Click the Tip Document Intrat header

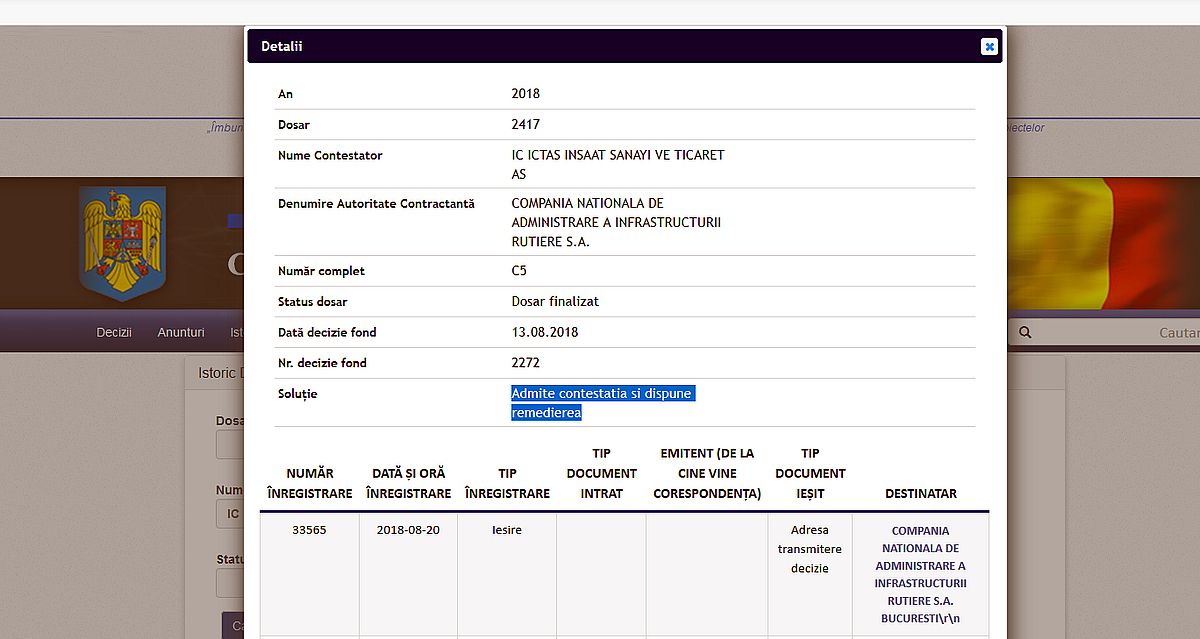click(601, 473)
